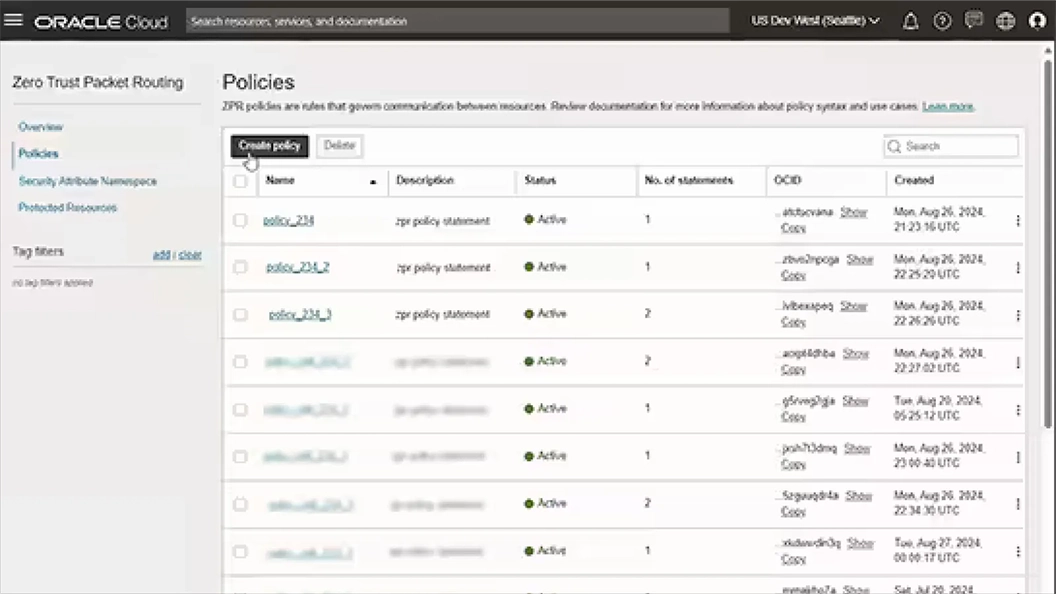Copy OCID ending 5zgauqdr4a
The width and height of the screenshot is (1056, 594).
point(793,512)
